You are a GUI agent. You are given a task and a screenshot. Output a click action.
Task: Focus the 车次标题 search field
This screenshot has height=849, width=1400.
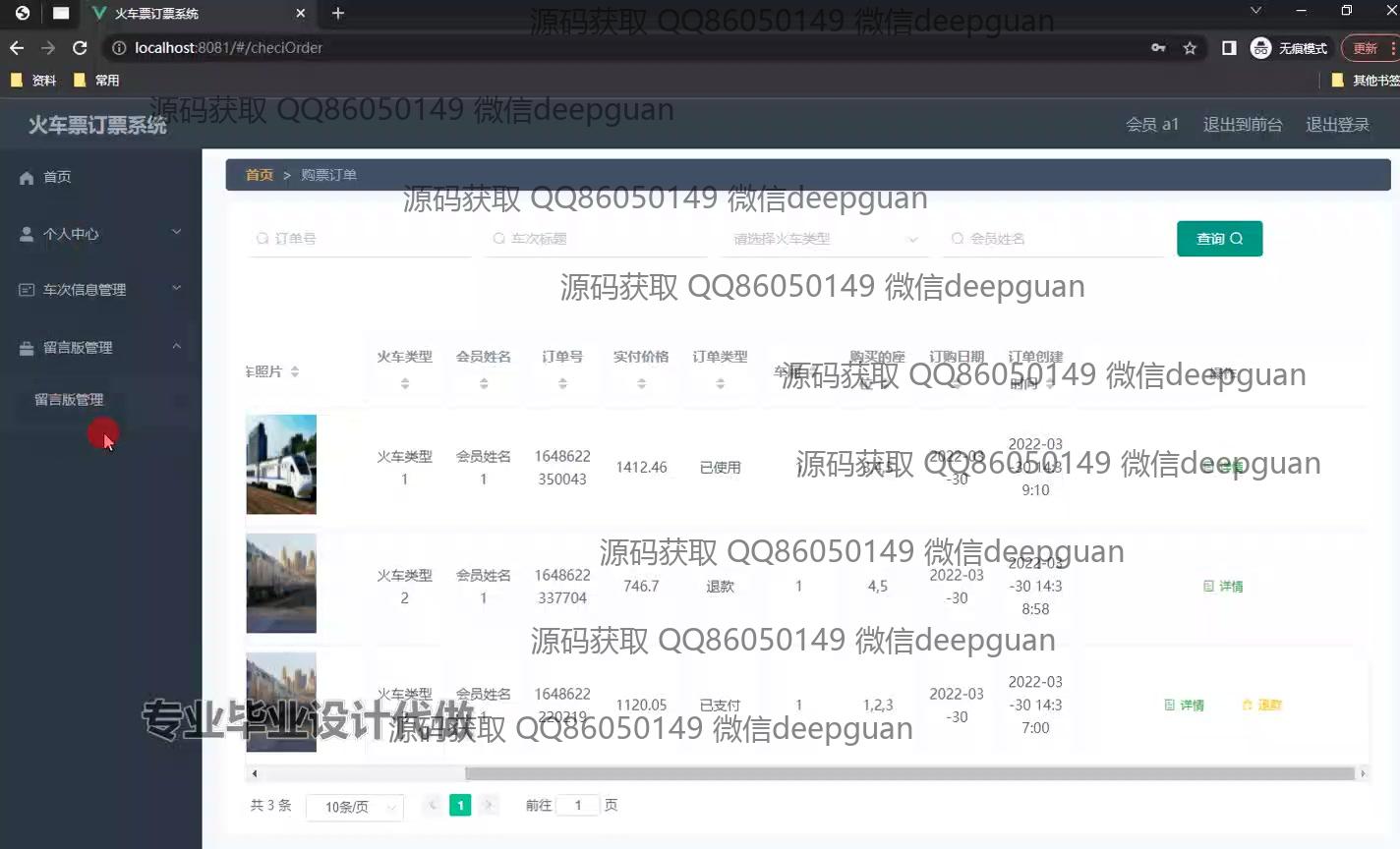596,239
